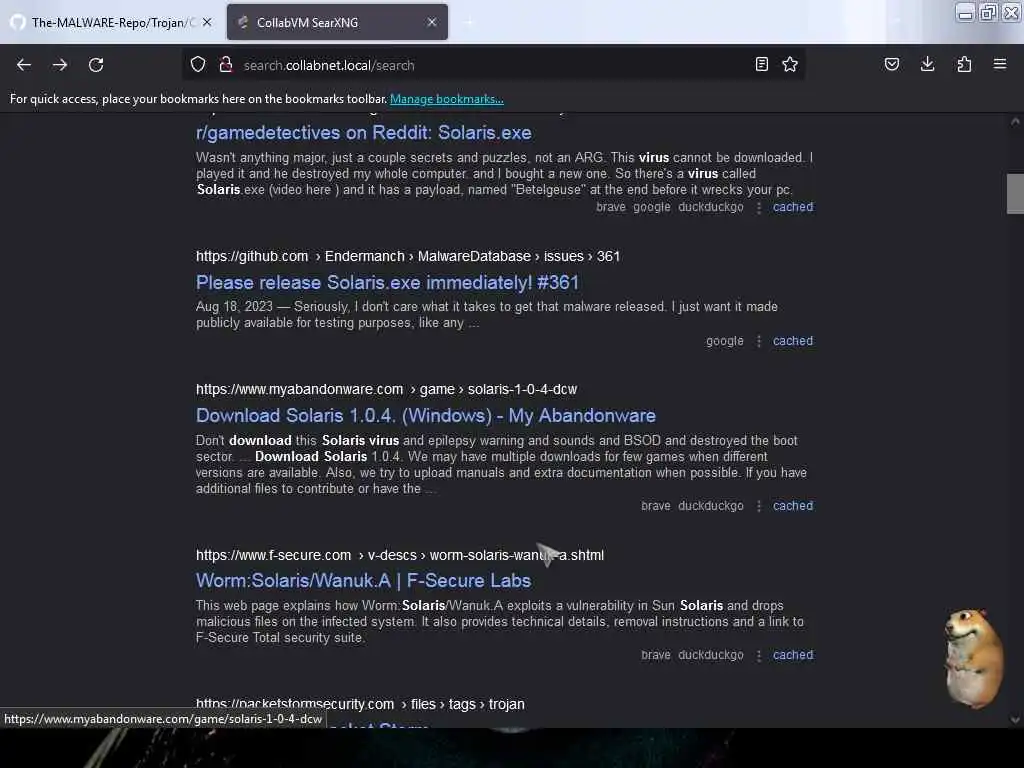The image size is (1024, 768).
Task: Click the page vertical scrollbar thumb
Action: 1015,193
